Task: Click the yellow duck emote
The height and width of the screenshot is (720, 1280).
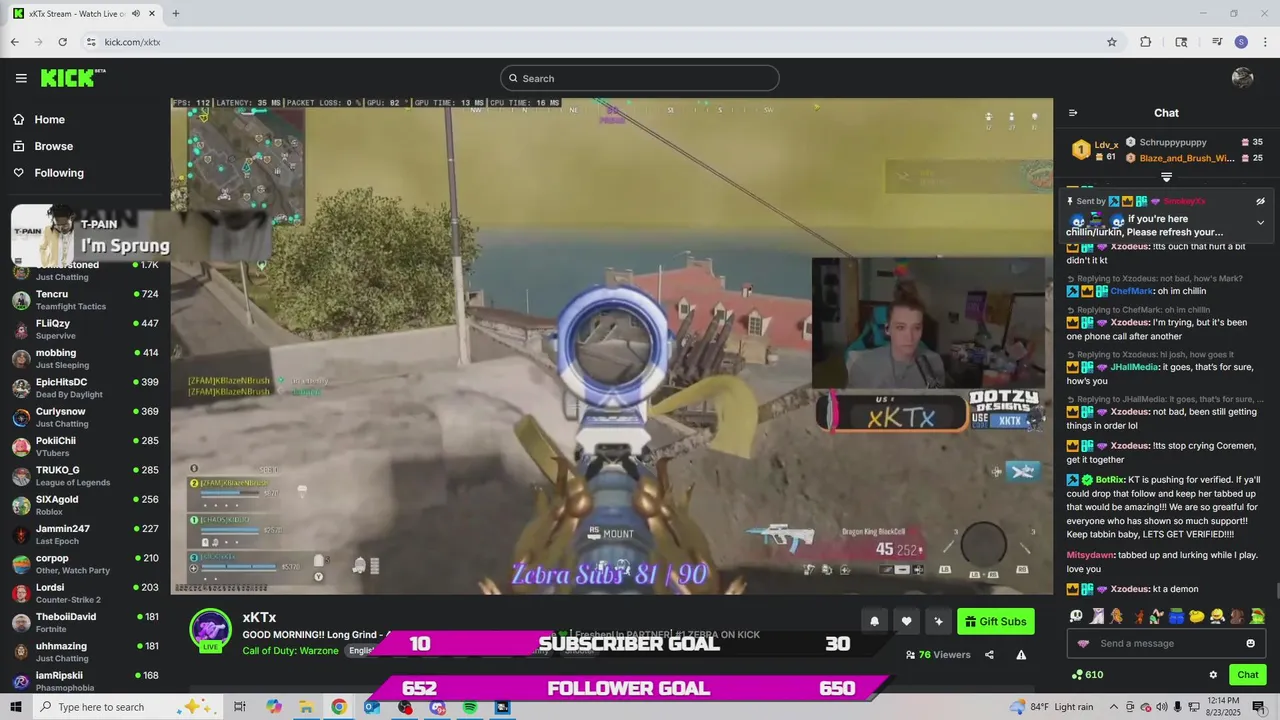Action: 1196,616
